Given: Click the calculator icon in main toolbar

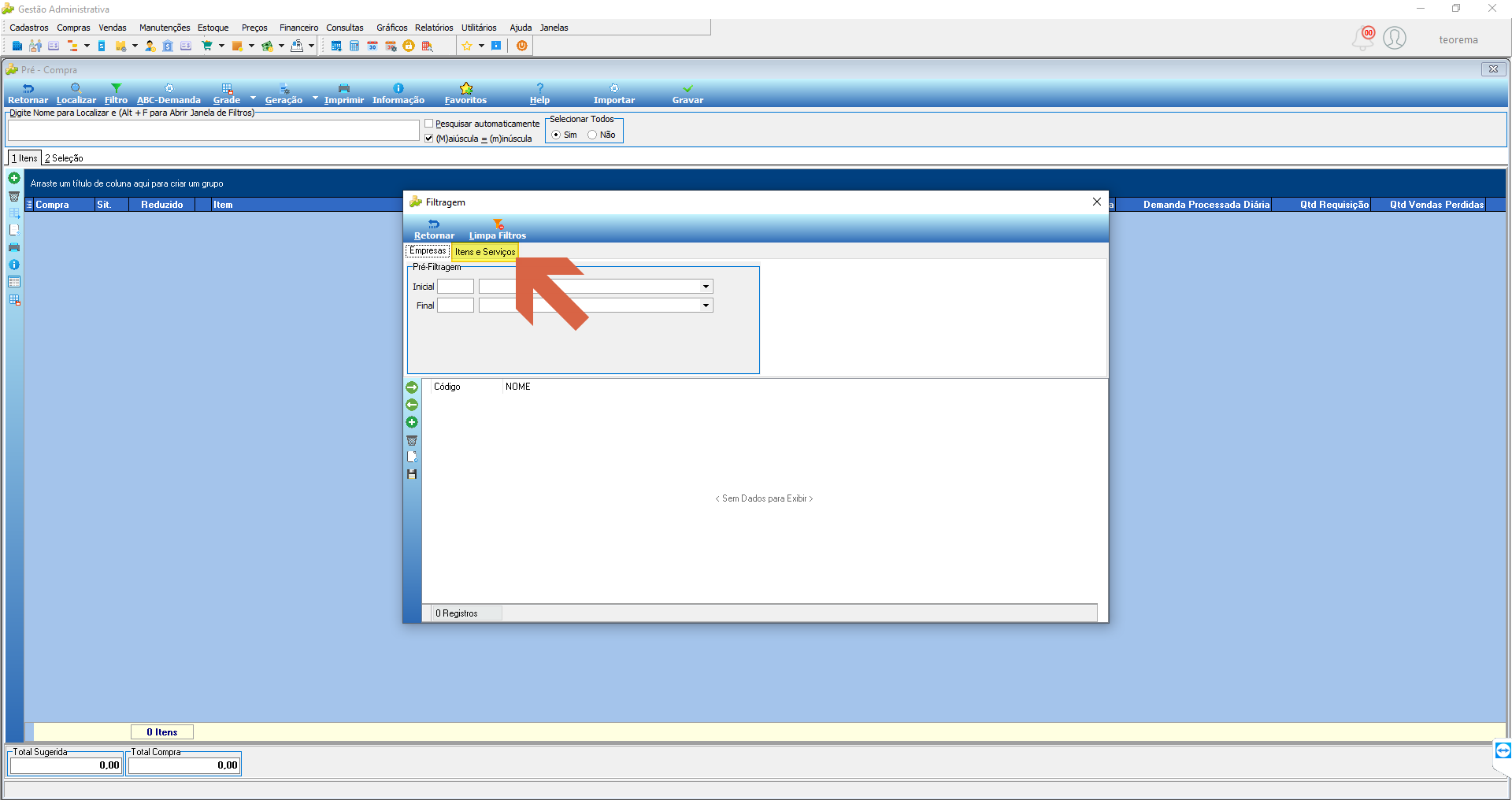Looking at the screenshot, I should [354, 46].
